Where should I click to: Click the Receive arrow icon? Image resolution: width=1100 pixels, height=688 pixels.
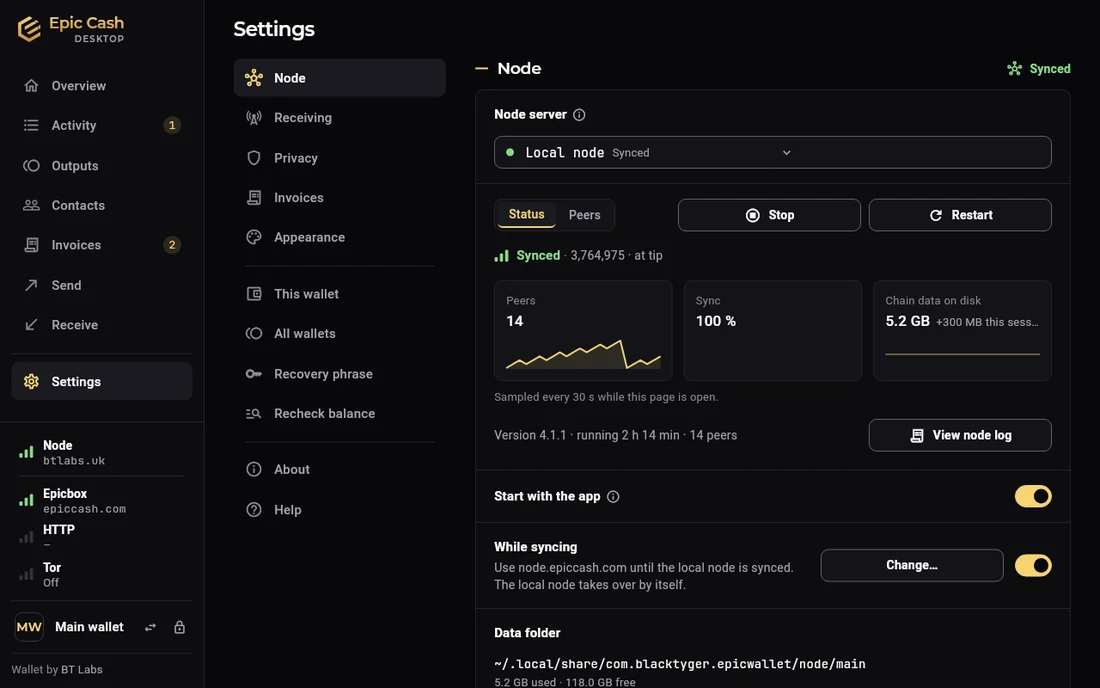[x=31, y=325]
